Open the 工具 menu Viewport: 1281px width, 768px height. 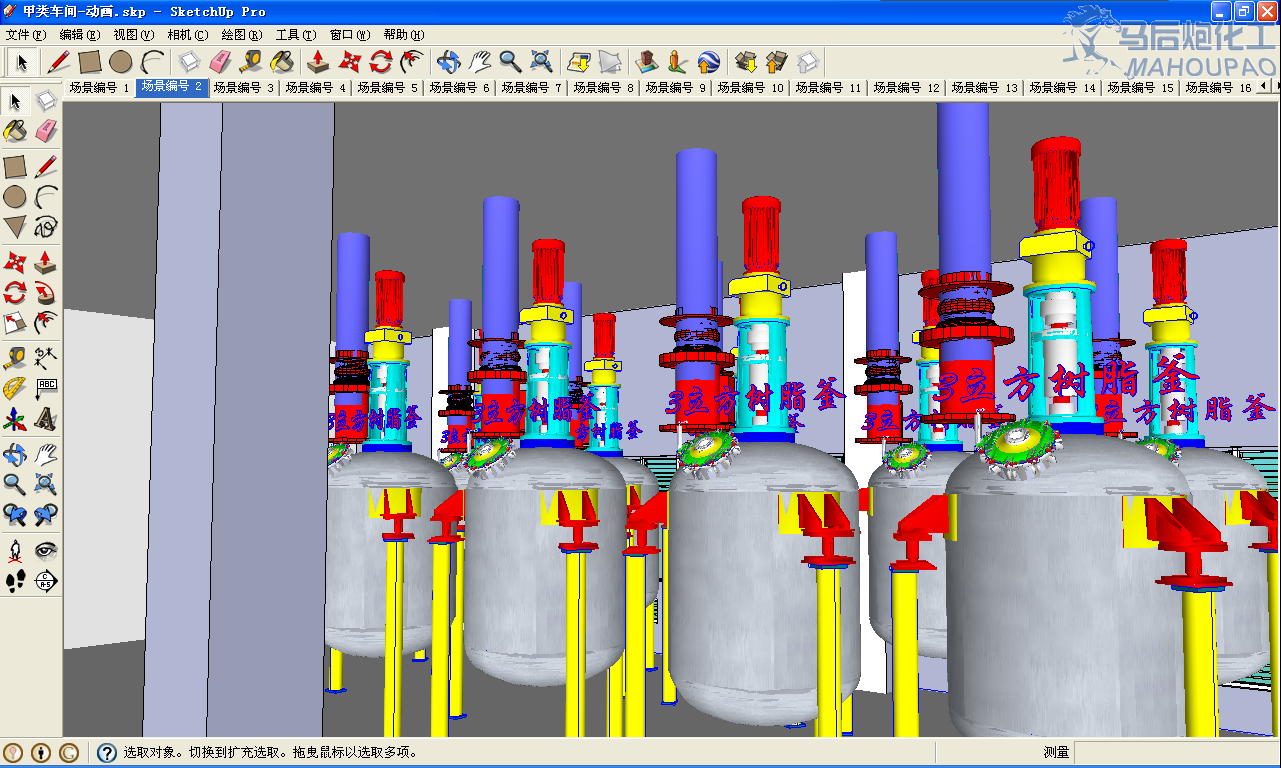point(296,35)
